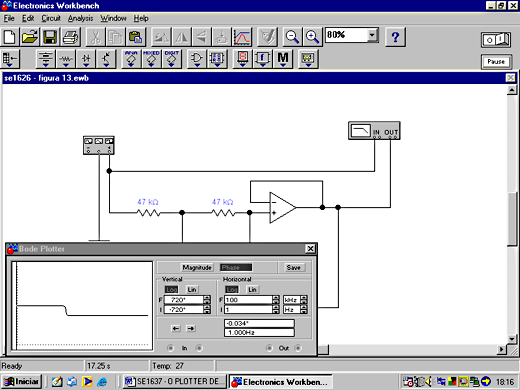The image size is (520, 390).
Task: Open the Diodes parts bin
Action: [86, 59]
